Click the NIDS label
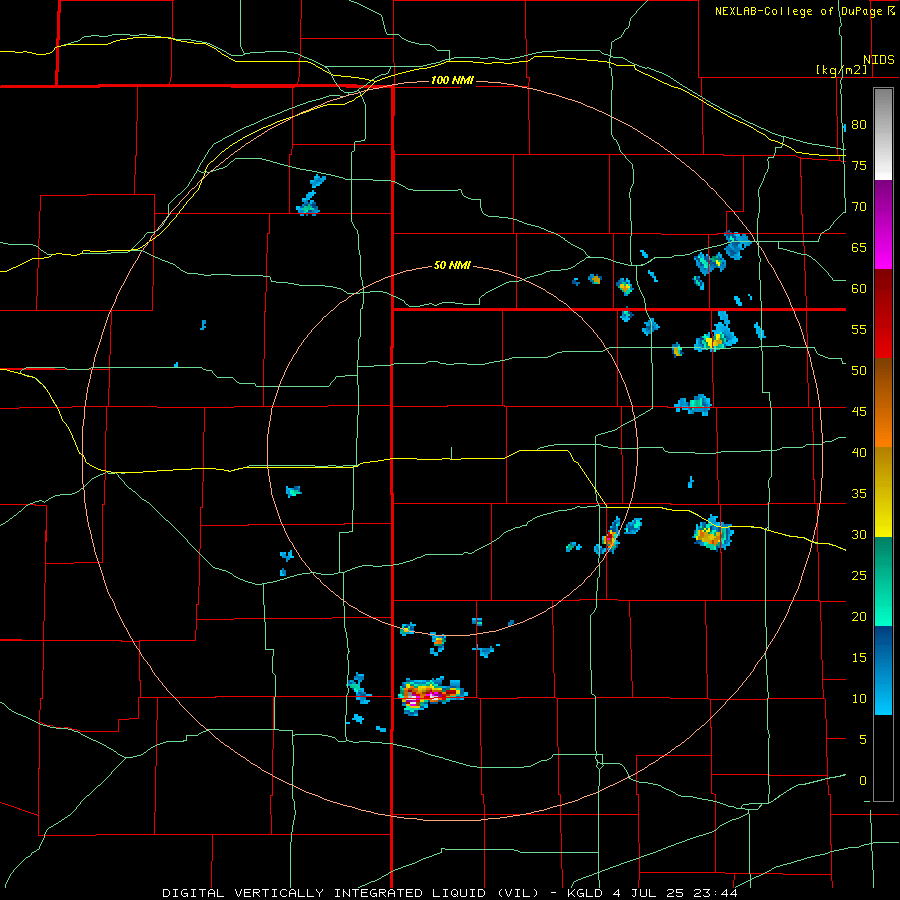Viewport: 900px width, 900px height. coord(878,60)
